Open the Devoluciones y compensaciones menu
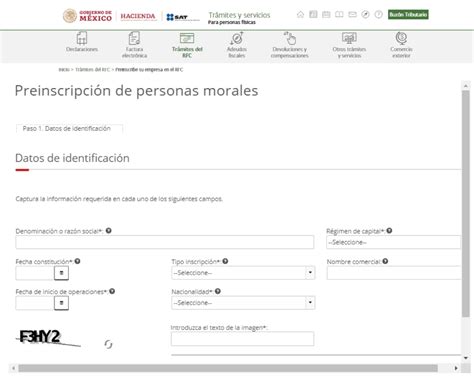474x382 pixels. [290, 45]
